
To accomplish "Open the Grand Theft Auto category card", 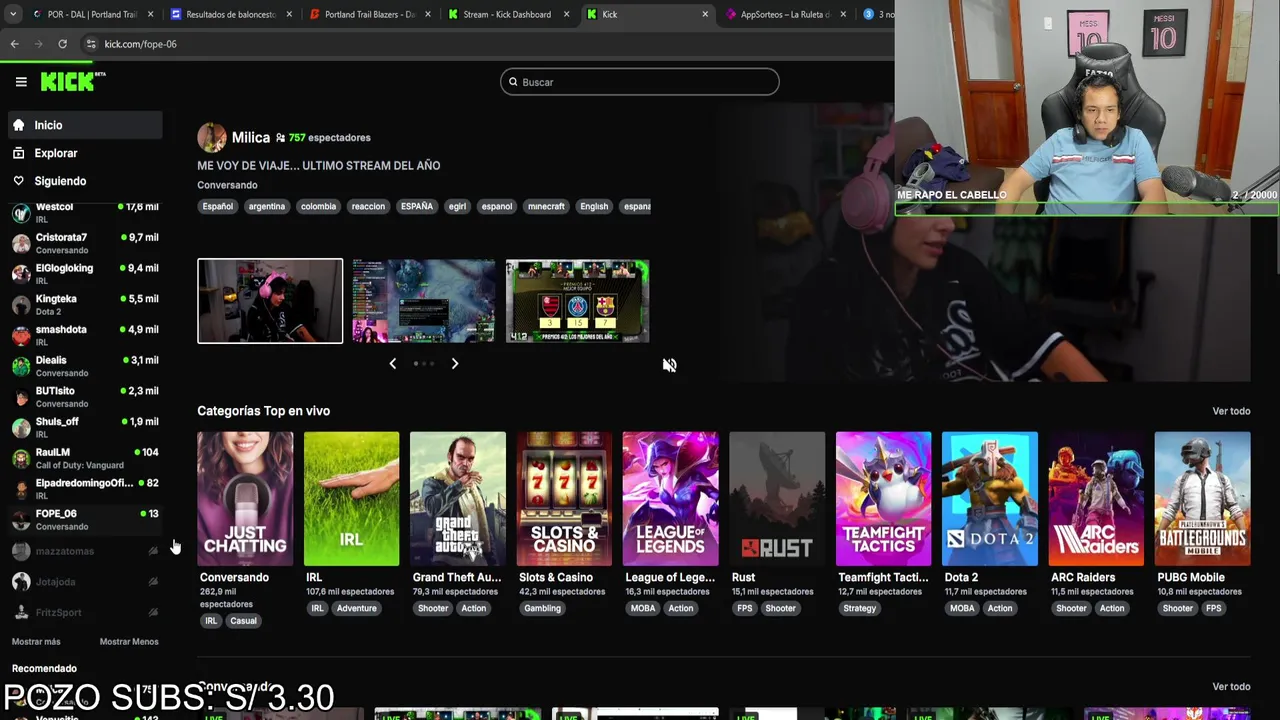I will pos(458,499).
